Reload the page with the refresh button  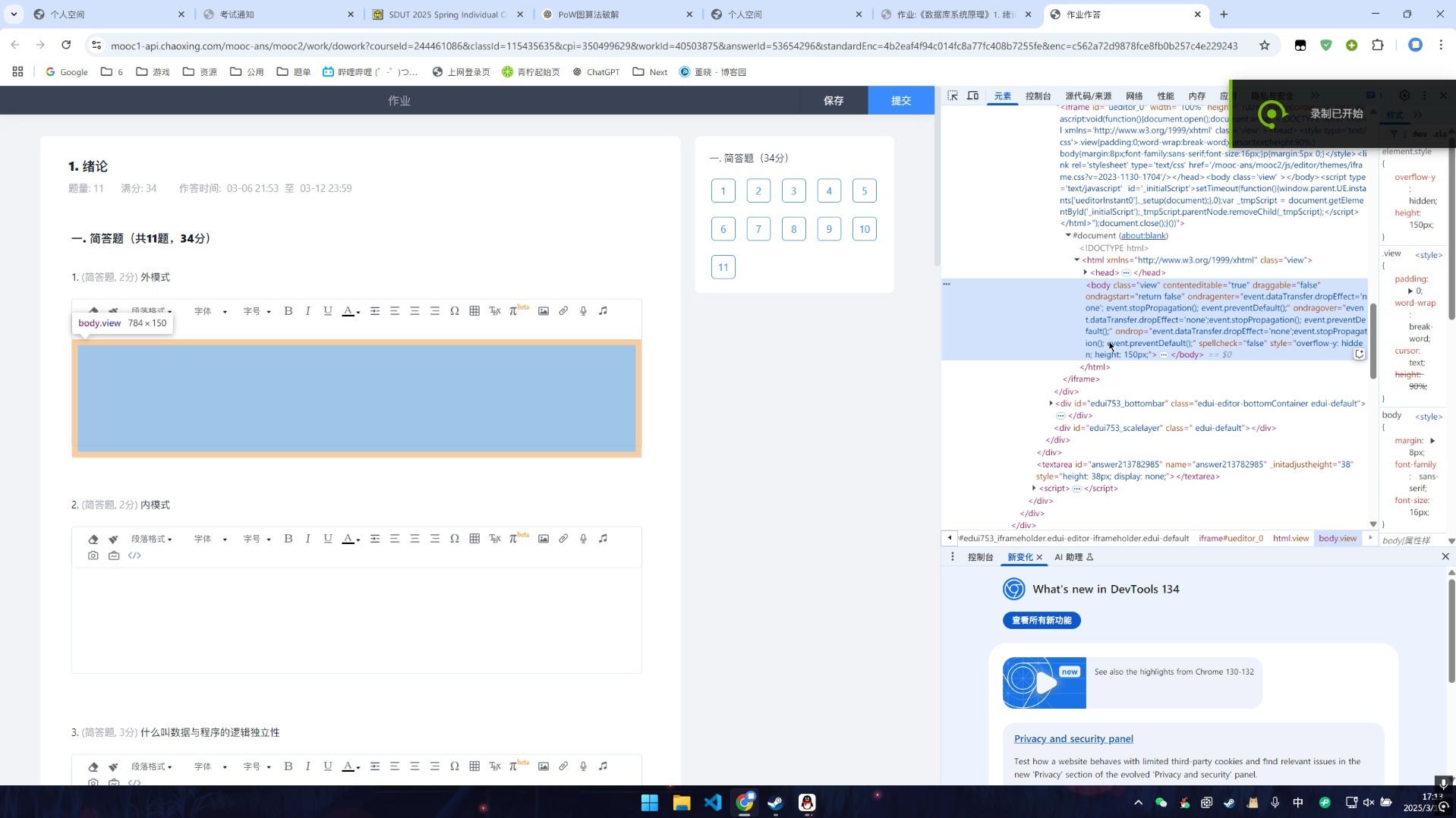click(x=66, y=46)
